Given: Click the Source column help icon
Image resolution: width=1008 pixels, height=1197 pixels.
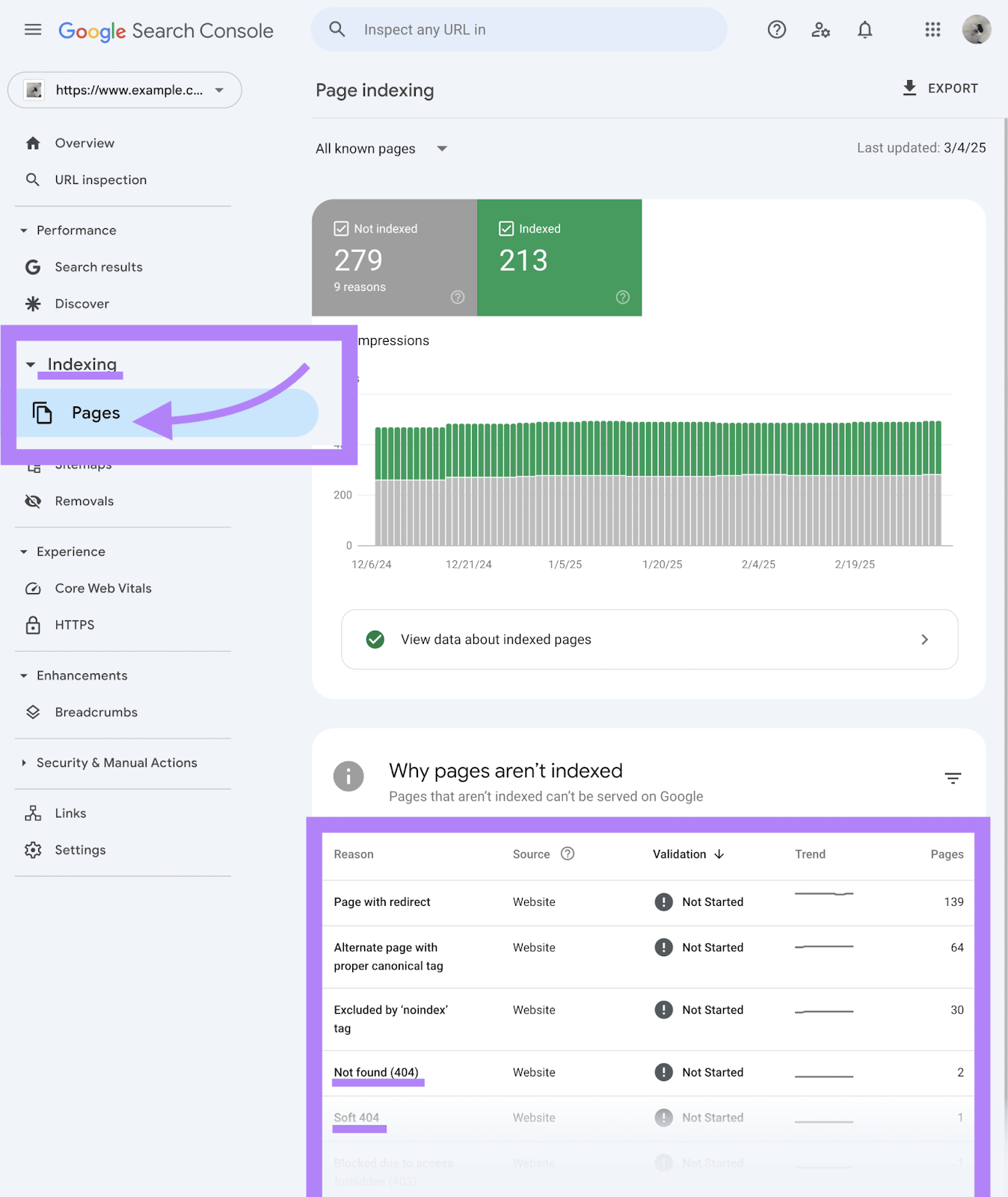Looking at the screenshot, I should point(568,854).
